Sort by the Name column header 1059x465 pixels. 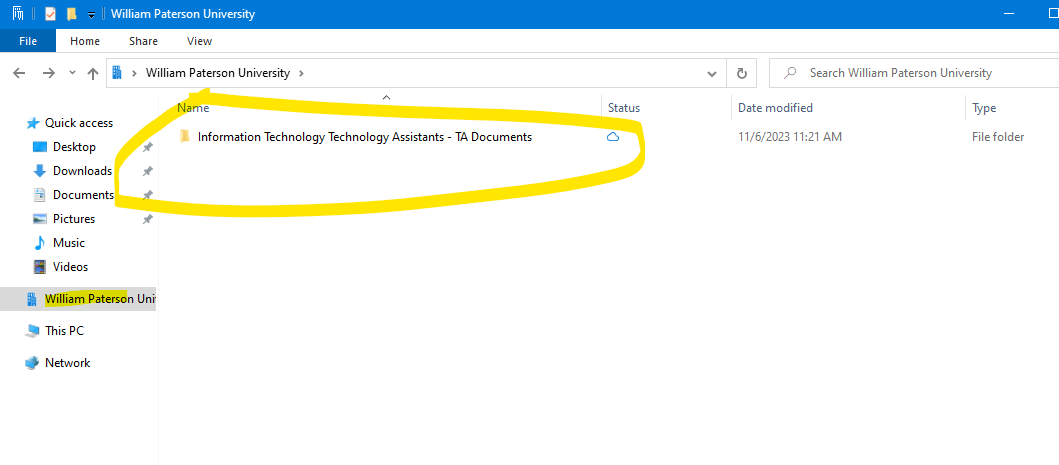pos(194,108)
